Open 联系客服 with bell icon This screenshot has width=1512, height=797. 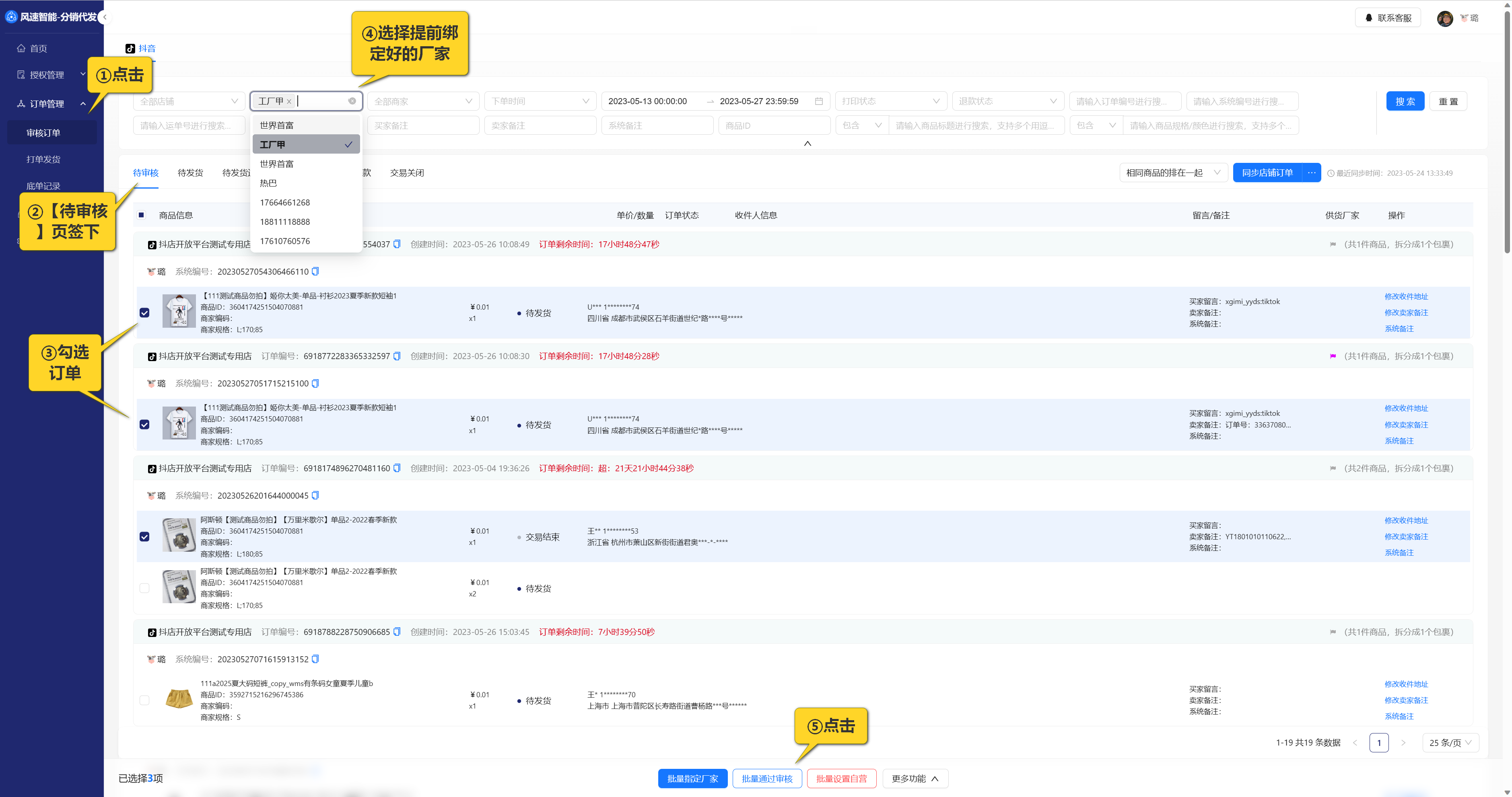[x=1388, y=18]
